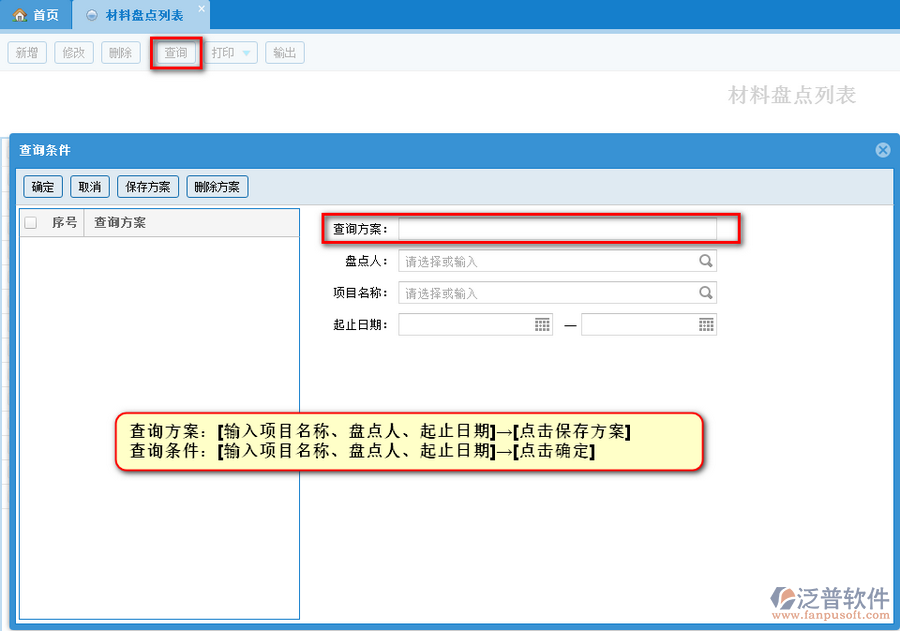Image resolution: width=900 pixels, height=631 pixels.
Task: Save the query with 保存方案
Action: coord(148,187)
